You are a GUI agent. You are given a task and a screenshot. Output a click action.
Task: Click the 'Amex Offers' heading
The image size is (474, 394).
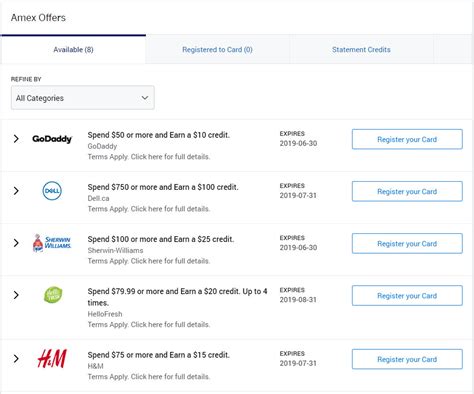(x=38, y=18)
